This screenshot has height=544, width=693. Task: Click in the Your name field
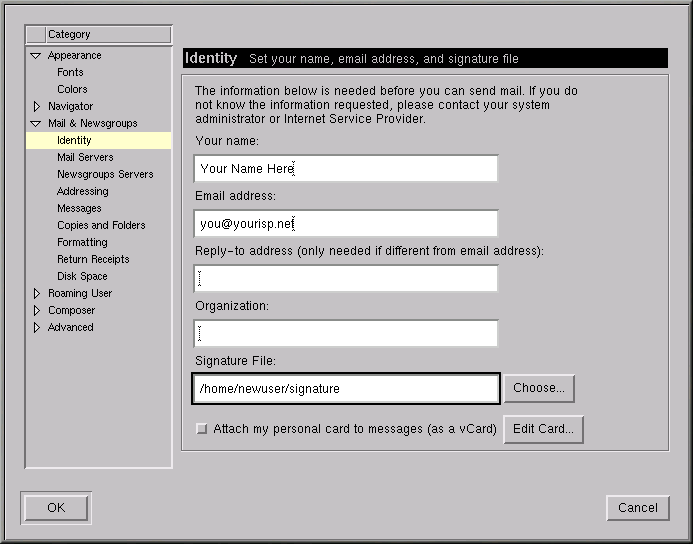[346, 169]
